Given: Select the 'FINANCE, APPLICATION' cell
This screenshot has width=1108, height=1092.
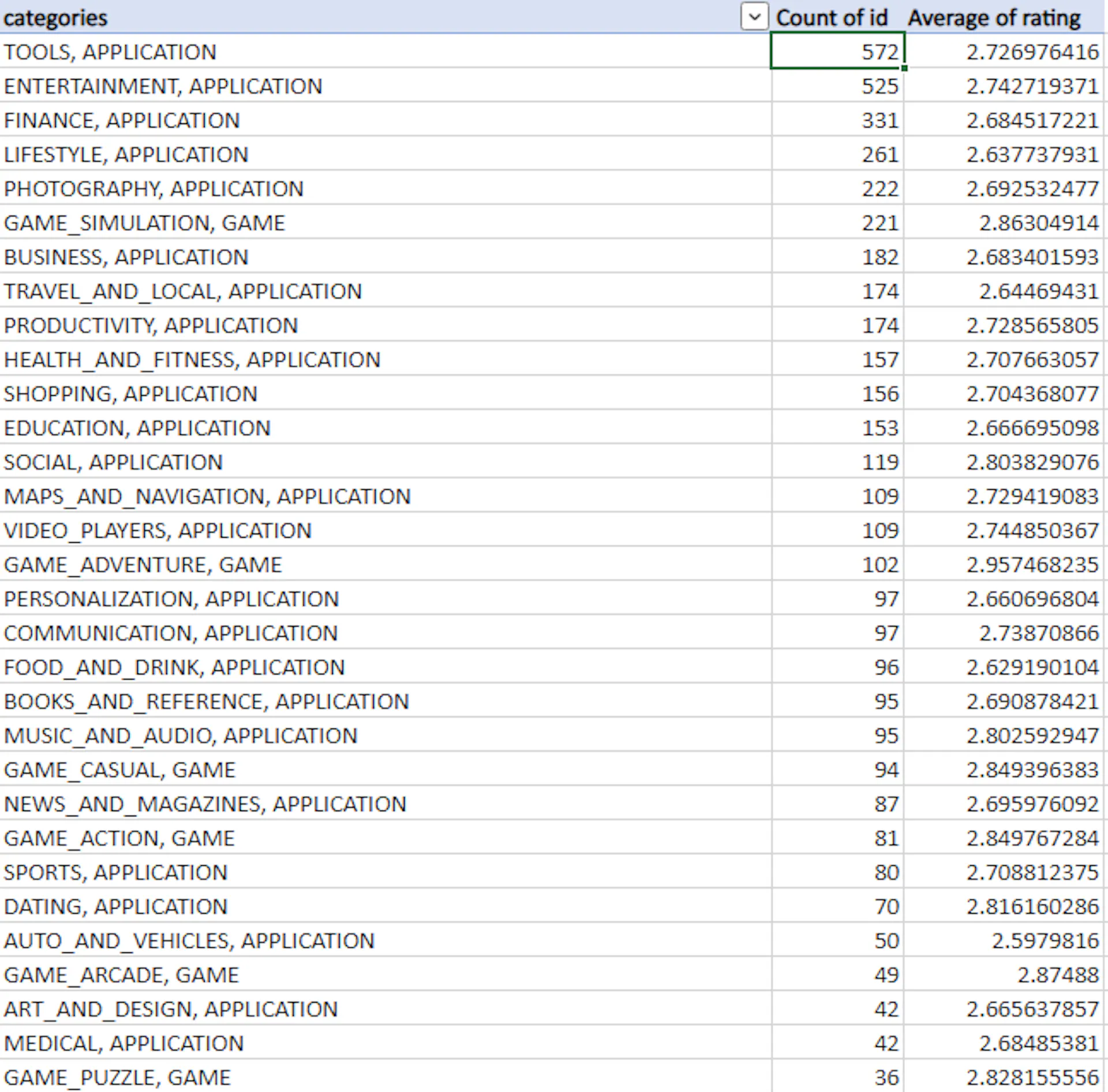Looking at the screenshot, I should tap(385, 120).
